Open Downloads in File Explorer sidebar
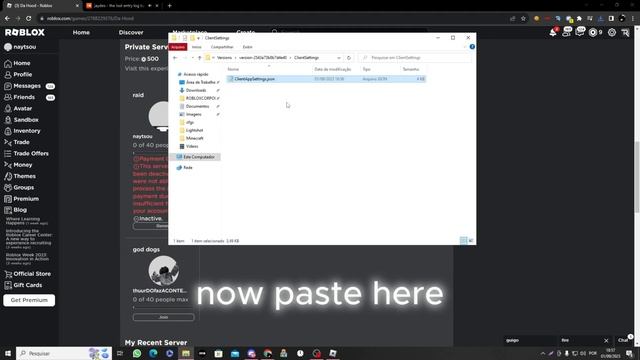Viewport: 640px width, 360px height. 196,90
